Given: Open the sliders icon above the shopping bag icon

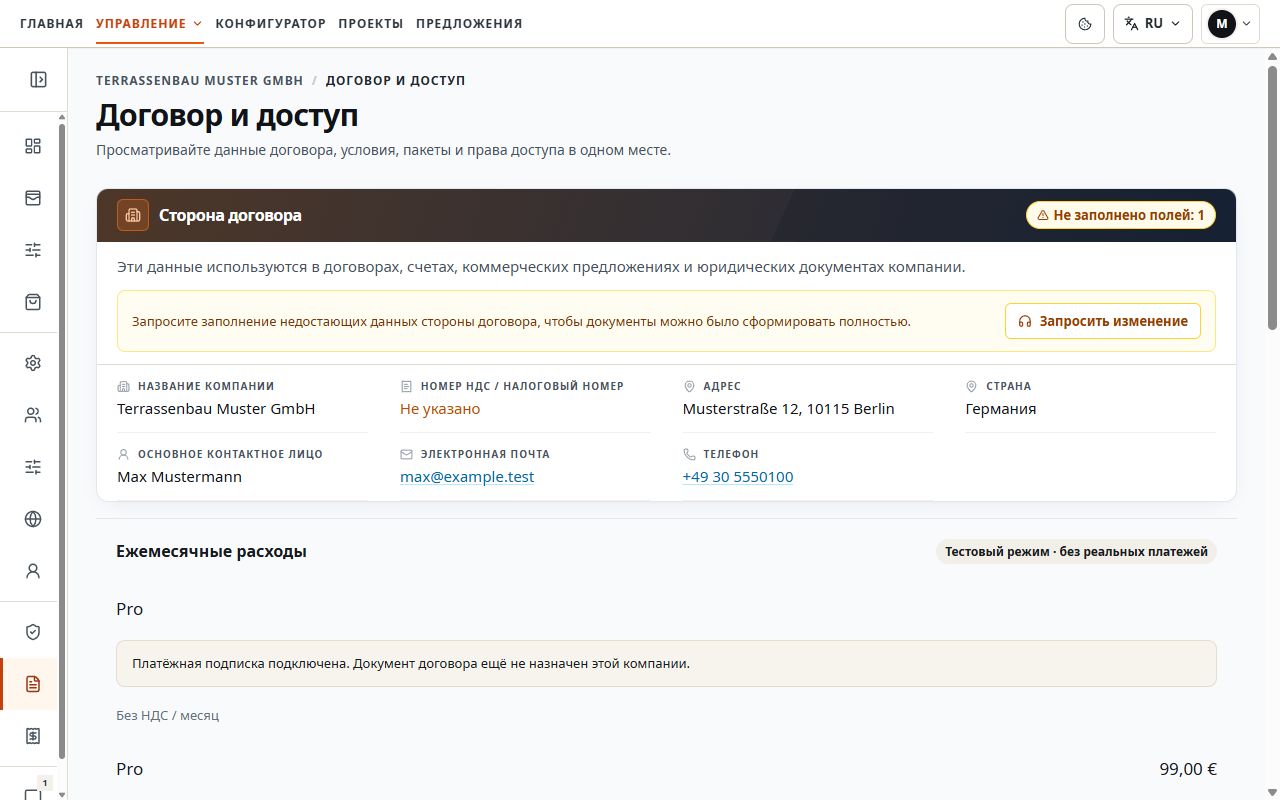Looking at the screenshot, I should pos(33,250).
